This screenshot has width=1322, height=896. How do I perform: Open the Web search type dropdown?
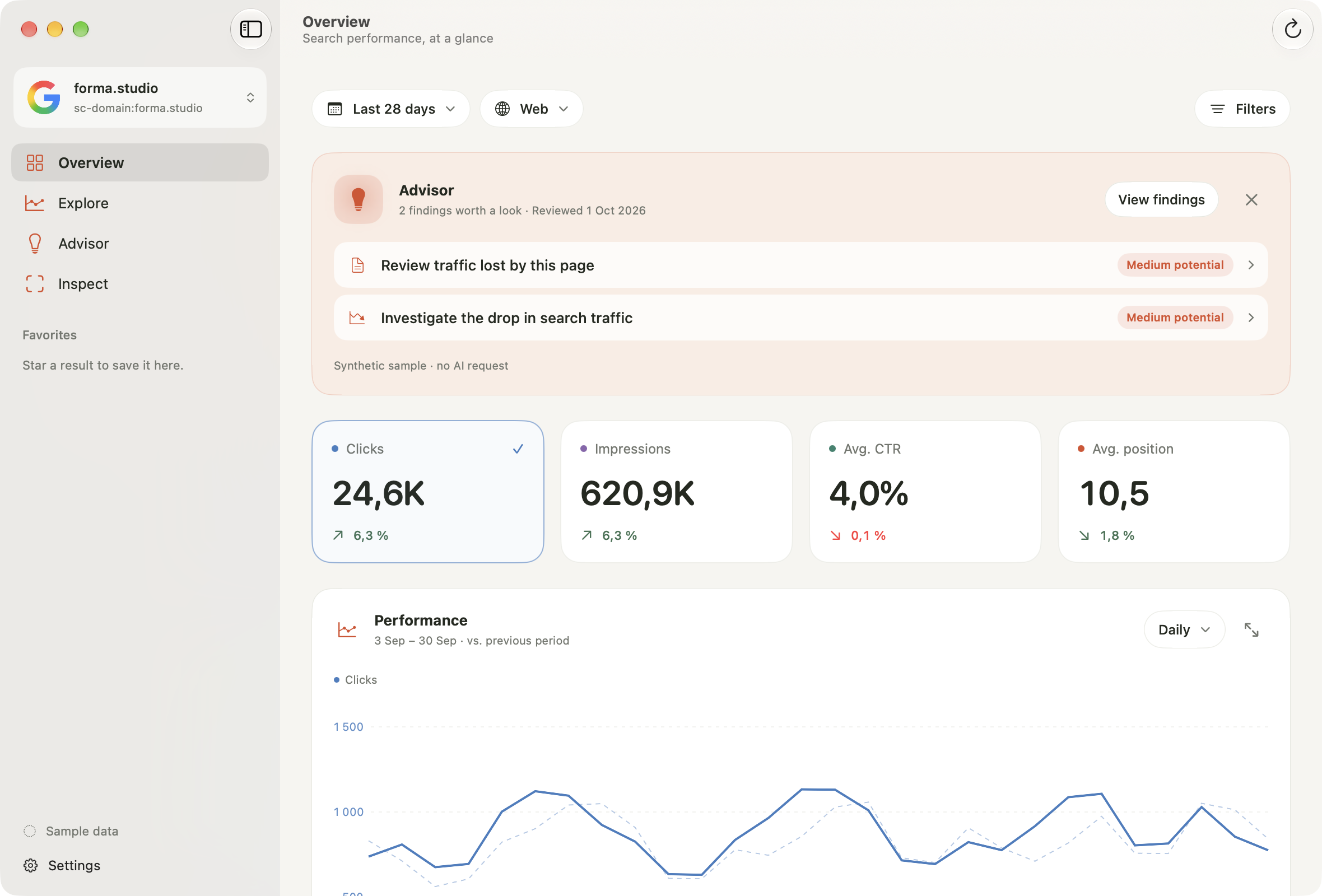[x=531, y=109]
